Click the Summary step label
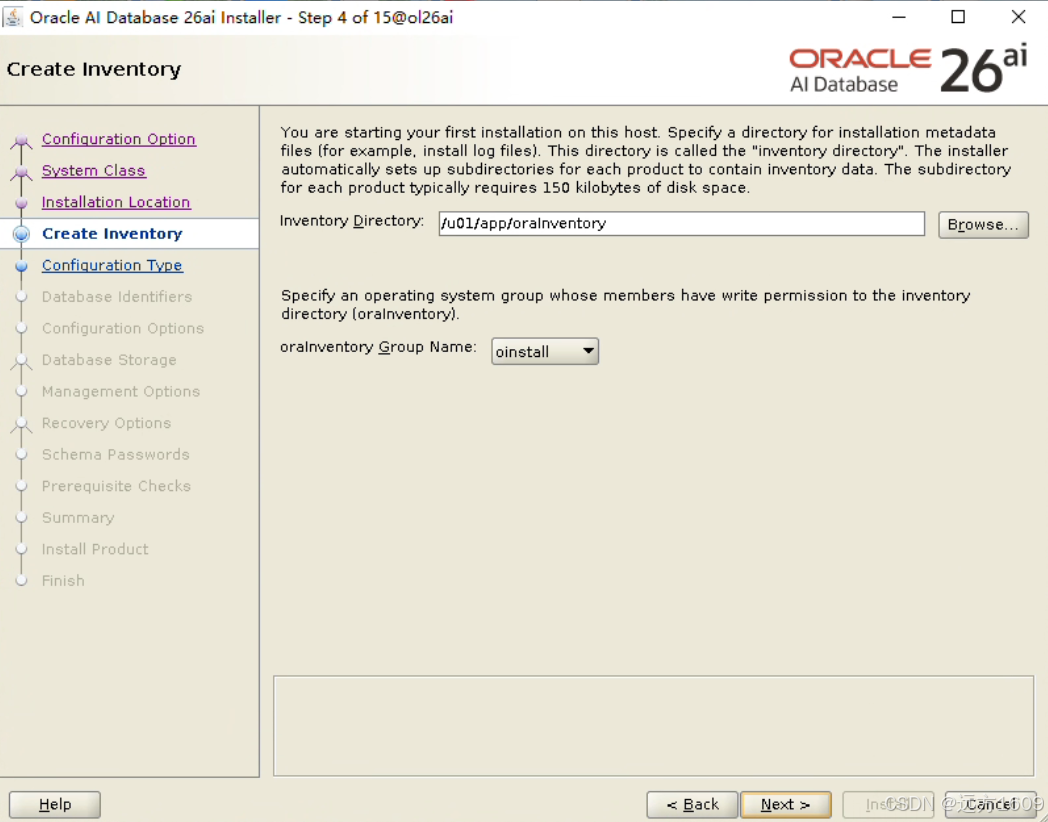Screen dimensions: 1048x822 pos(78,518)
